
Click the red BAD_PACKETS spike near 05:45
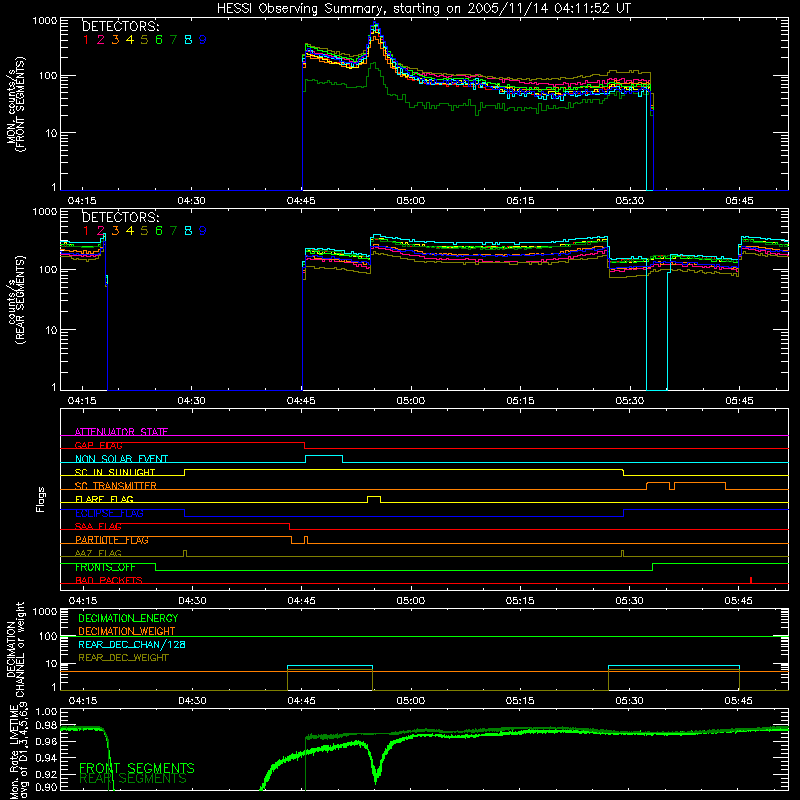[x=751, y=580]
